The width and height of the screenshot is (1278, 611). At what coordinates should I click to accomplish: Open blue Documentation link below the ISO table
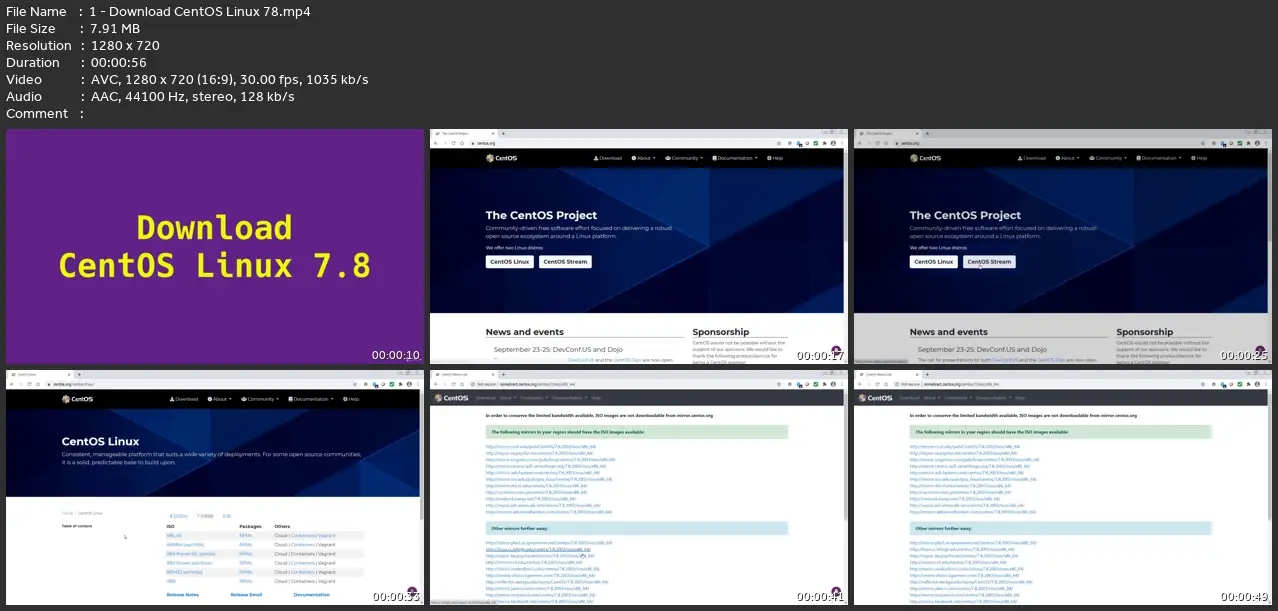[312, 595]
